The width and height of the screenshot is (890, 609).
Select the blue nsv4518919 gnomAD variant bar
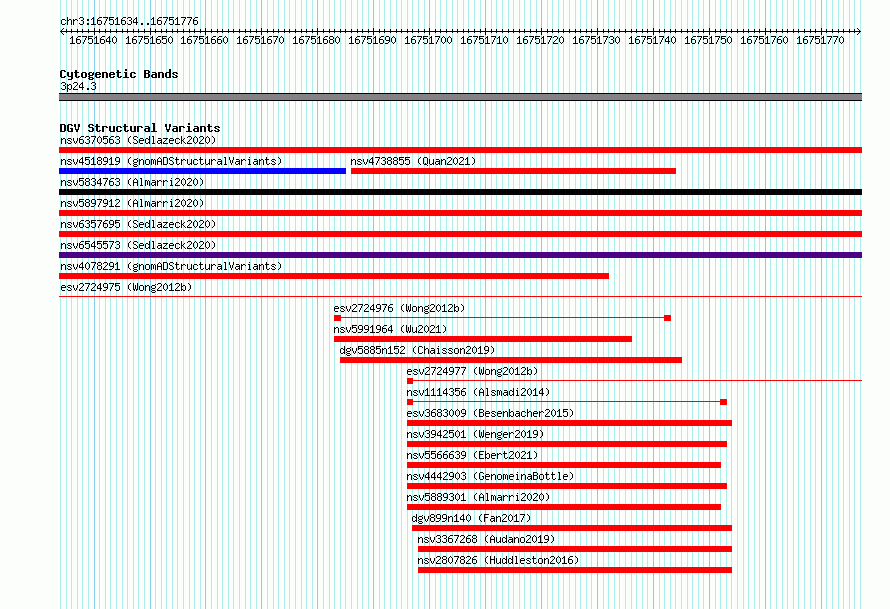point(202,171)
